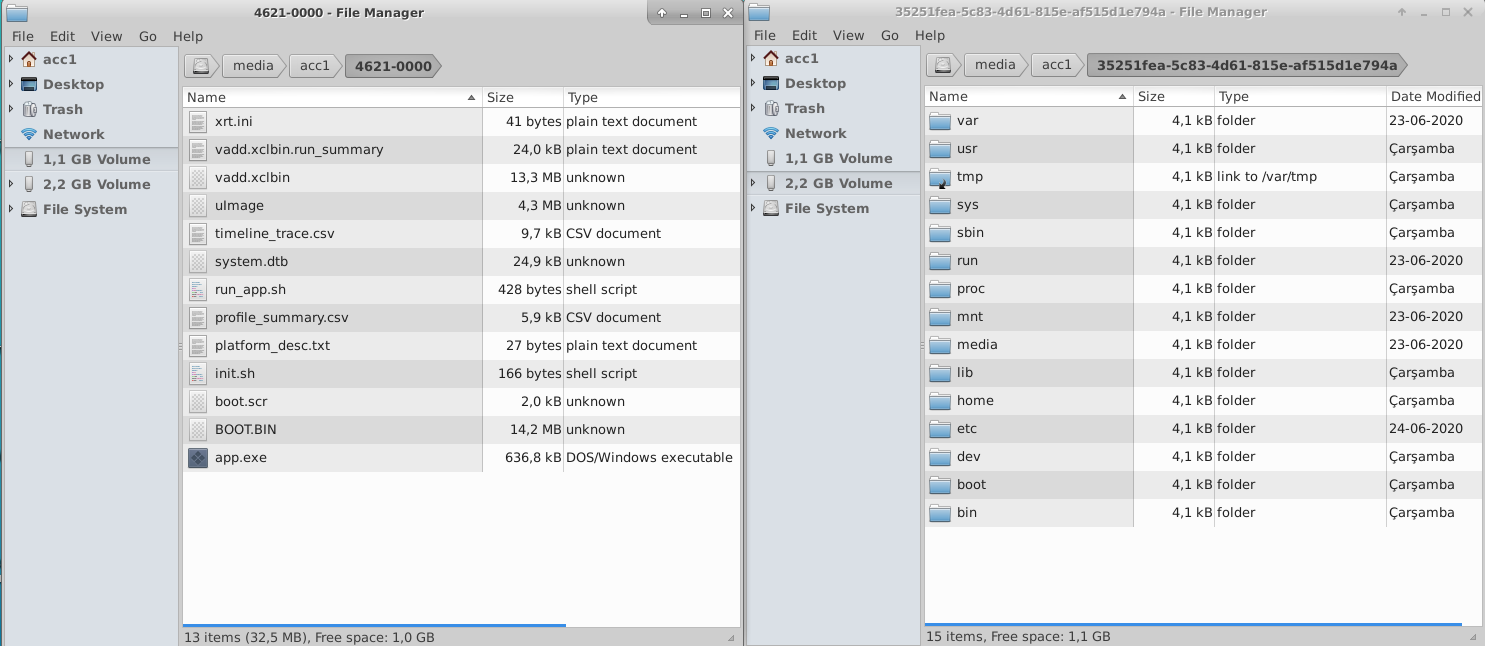Viewport: 1485px width, 646px height.
Task: Select 1,1 GB Volume in right sidebar
Action: tap(837, 158)
